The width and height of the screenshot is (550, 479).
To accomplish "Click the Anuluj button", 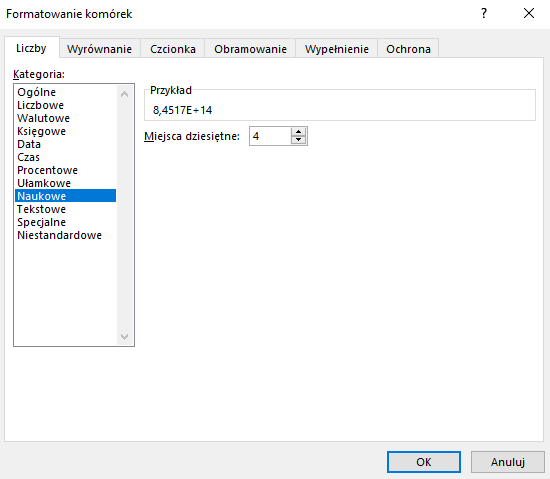I will pos(508,462).
